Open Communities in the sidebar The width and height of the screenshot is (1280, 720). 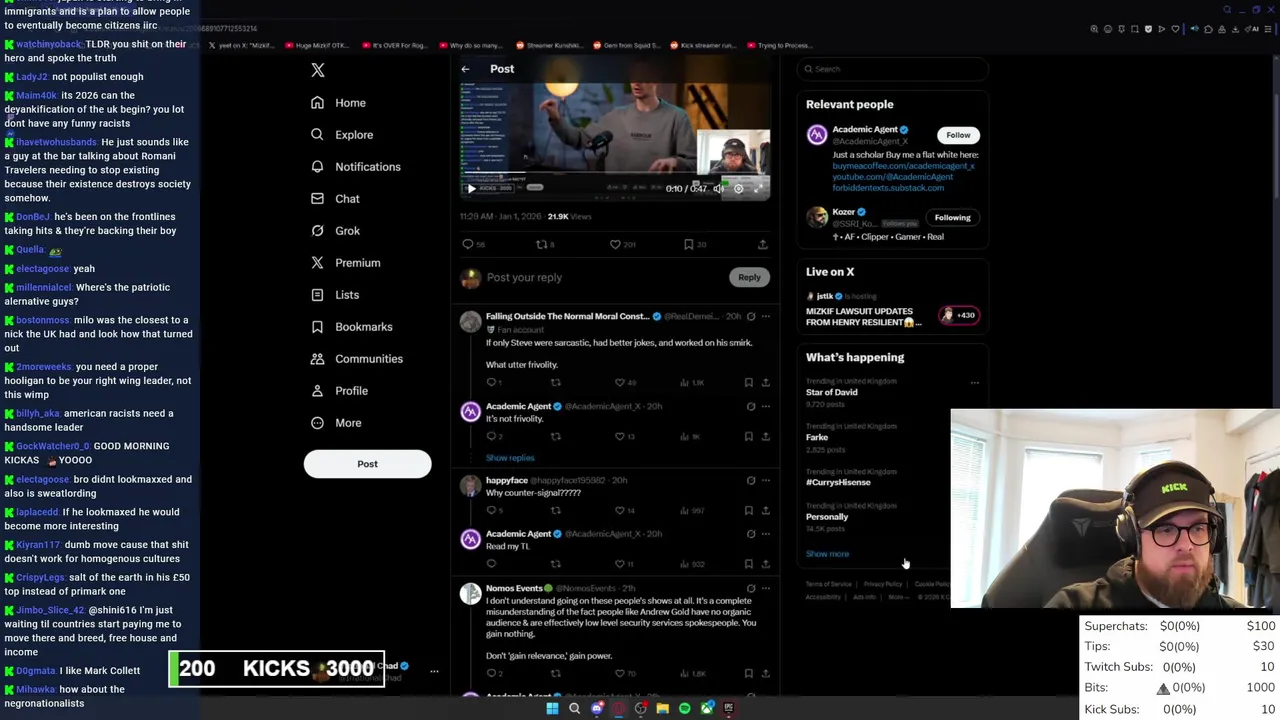[356, 359]
